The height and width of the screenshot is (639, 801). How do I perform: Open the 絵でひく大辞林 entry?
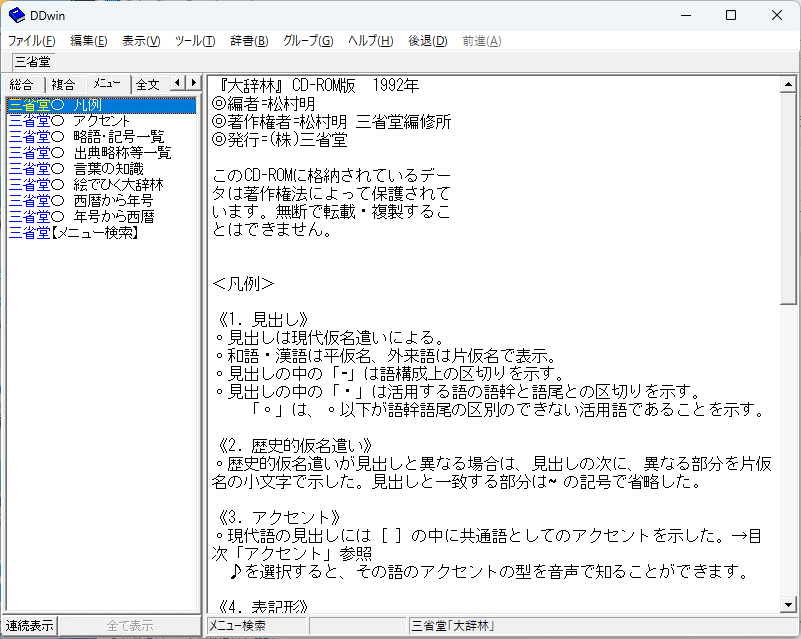coord(118,184)
